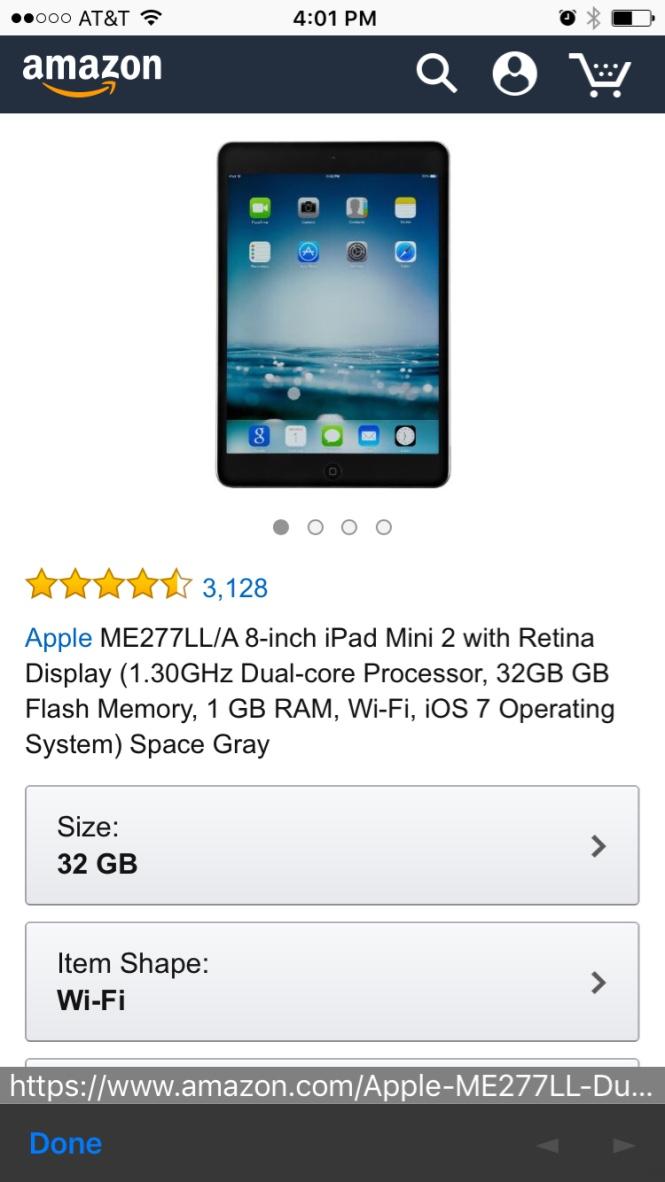Open the Apple brand link
The height and width of the screenshot is (1182, 665).
tap(59, 638)
